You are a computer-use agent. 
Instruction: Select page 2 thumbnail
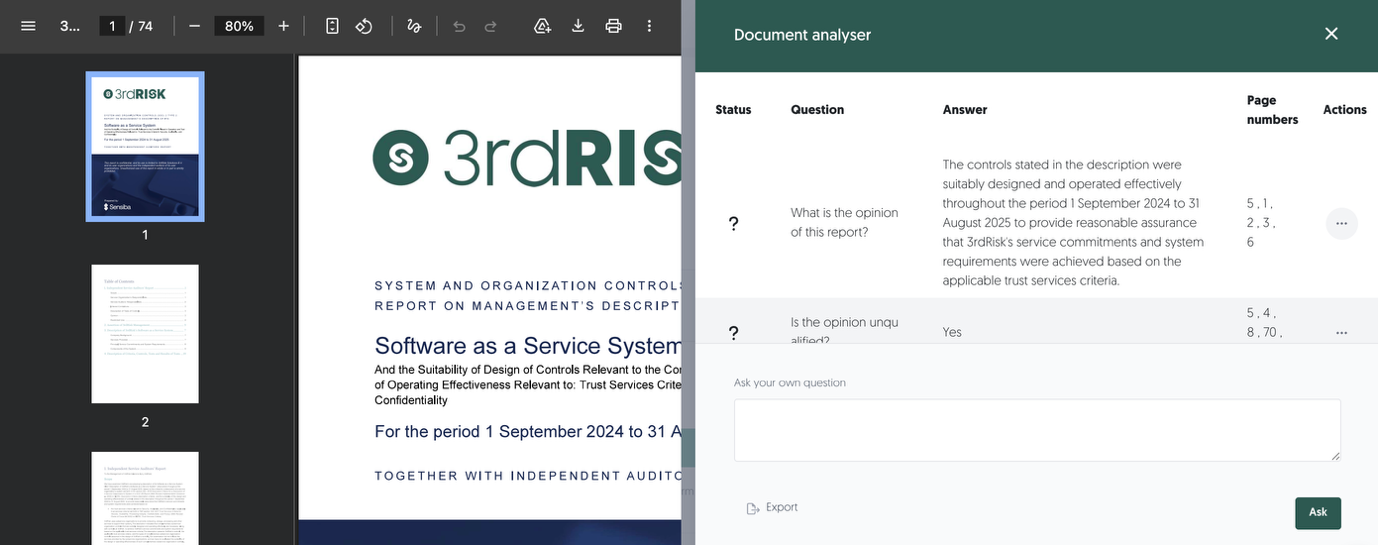click(x=145, y=334)
